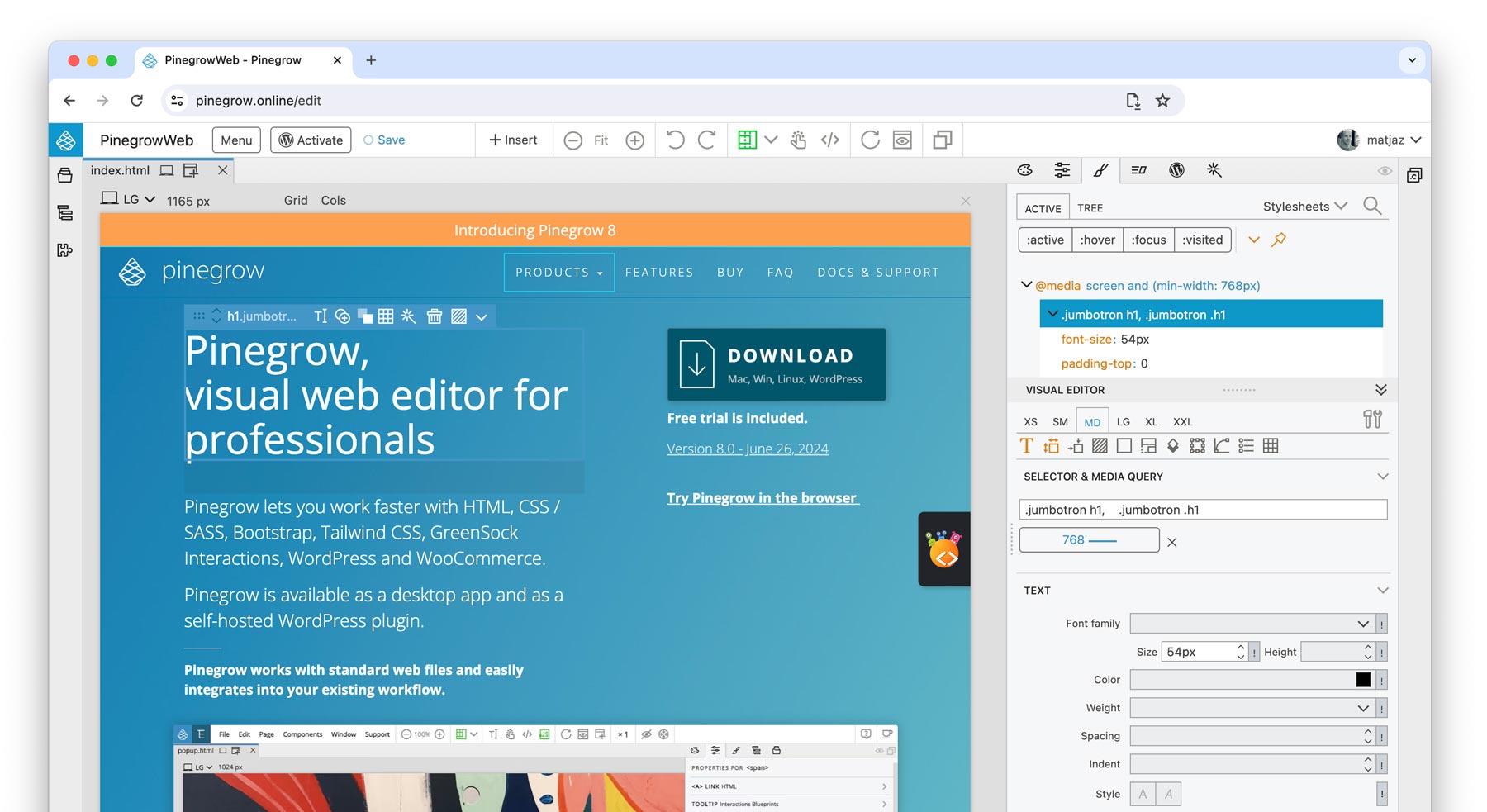1487x812 pixels.
Task: Preview the page in browser icon
Action: pyautogui.click(x=902, y=140)
